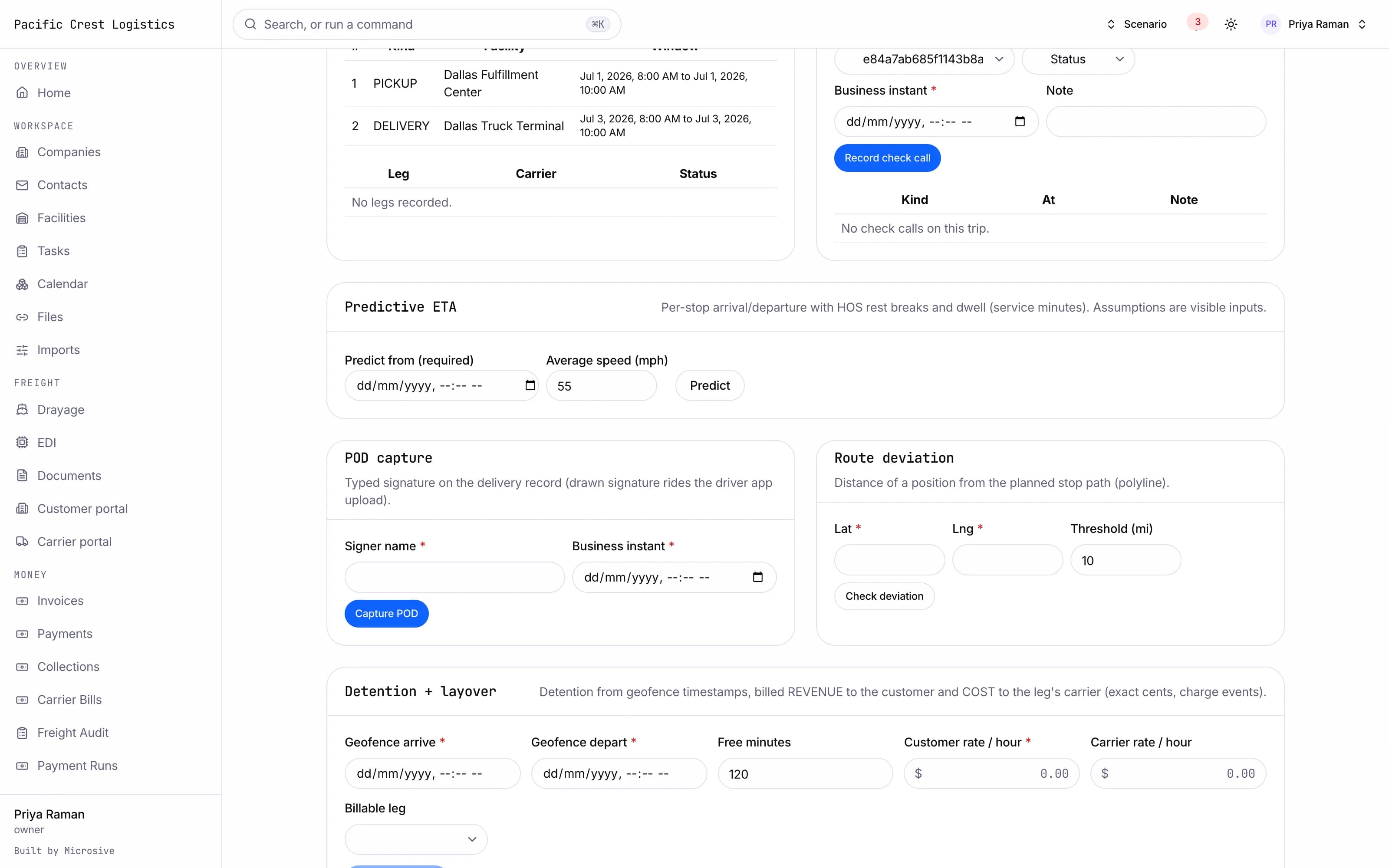Click the Lat input field

tap(889, 560)
